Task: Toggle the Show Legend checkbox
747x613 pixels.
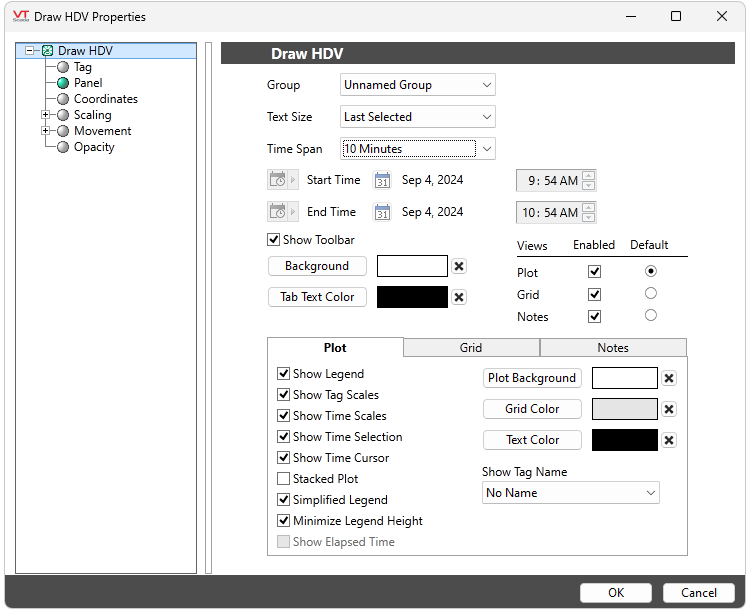Action: tap(283, 373)
